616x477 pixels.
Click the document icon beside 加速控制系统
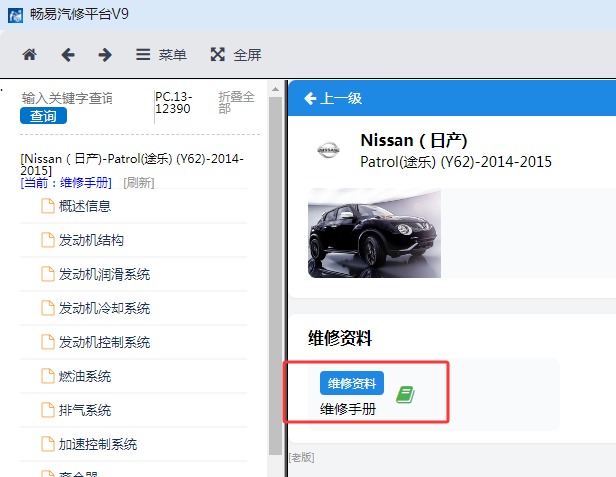pyautogui.click(x=48, y=444)
